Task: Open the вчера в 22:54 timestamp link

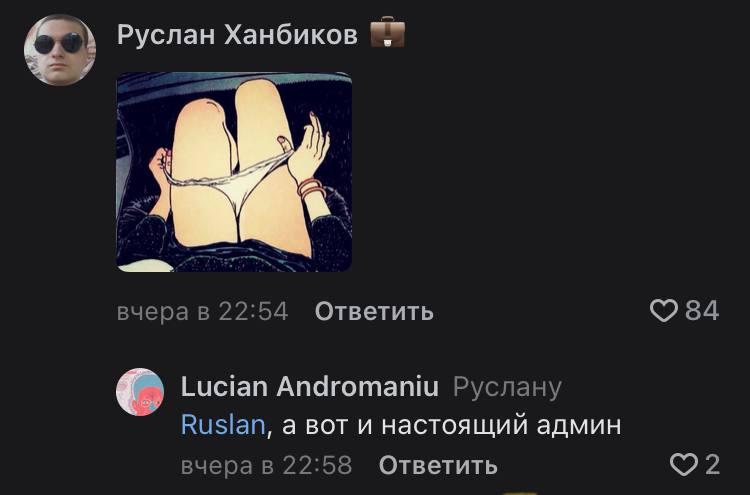Action: [x=202, y=312]
